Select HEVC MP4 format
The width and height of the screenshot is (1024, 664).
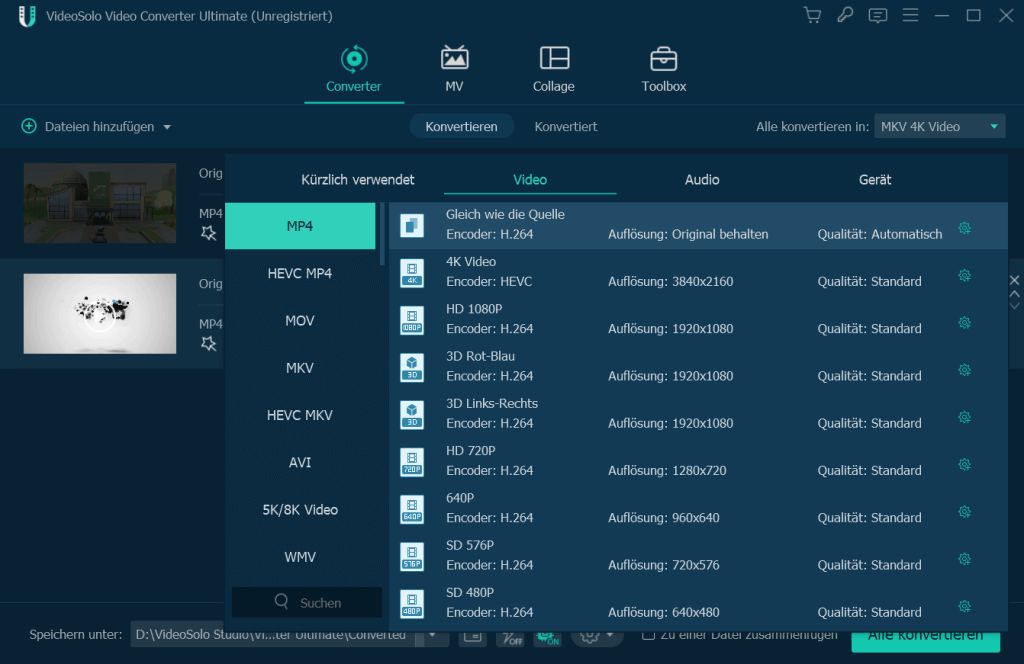coord(300,273)
